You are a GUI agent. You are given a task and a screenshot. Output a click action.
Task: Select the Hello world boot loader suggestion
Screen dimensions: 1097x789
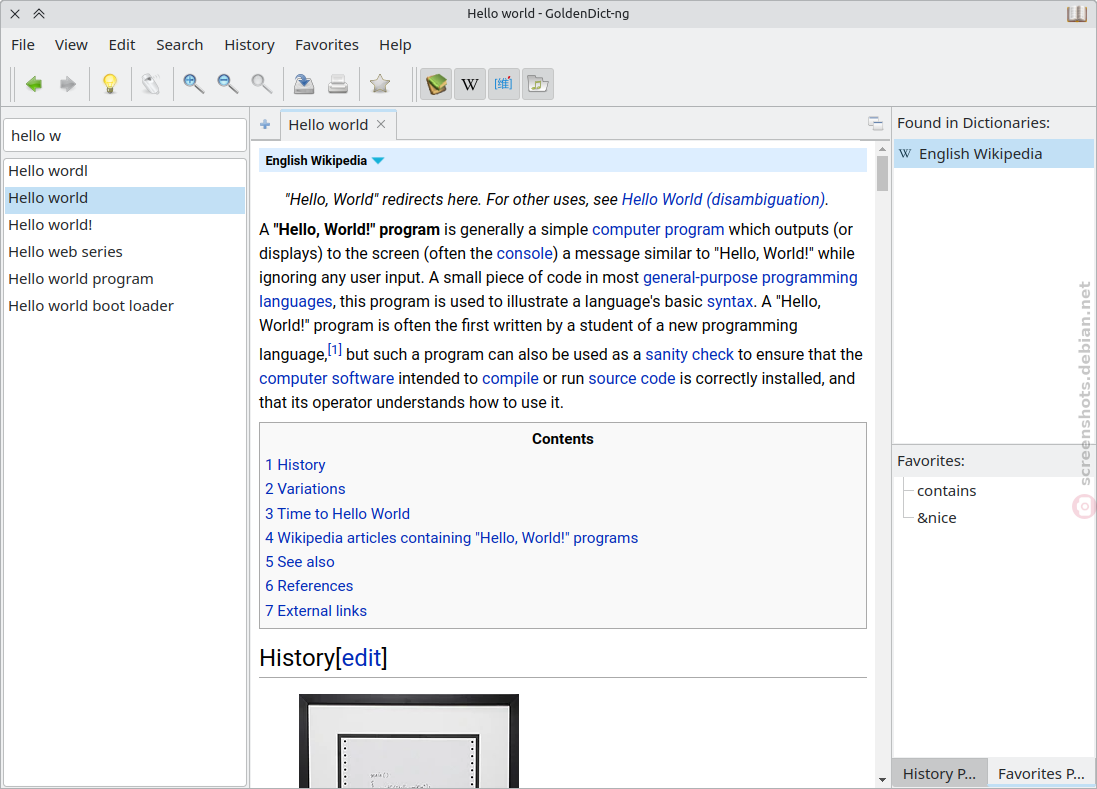[125, 306]
